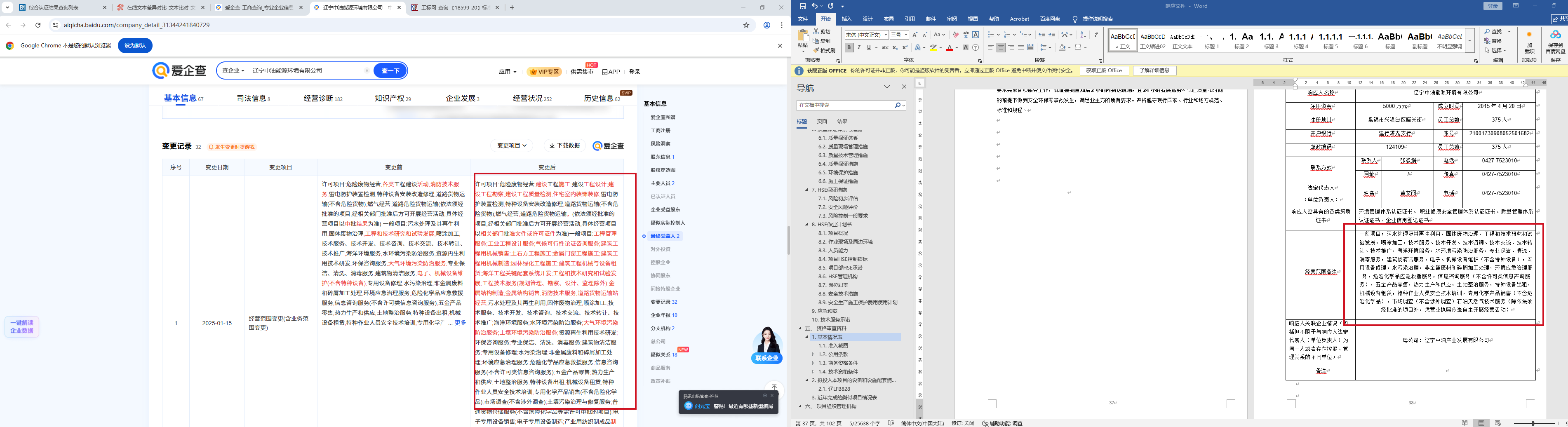Pick the red font color swatch in Word
The height and width of the screenshot is (427, 1568).
click(949, 47)
